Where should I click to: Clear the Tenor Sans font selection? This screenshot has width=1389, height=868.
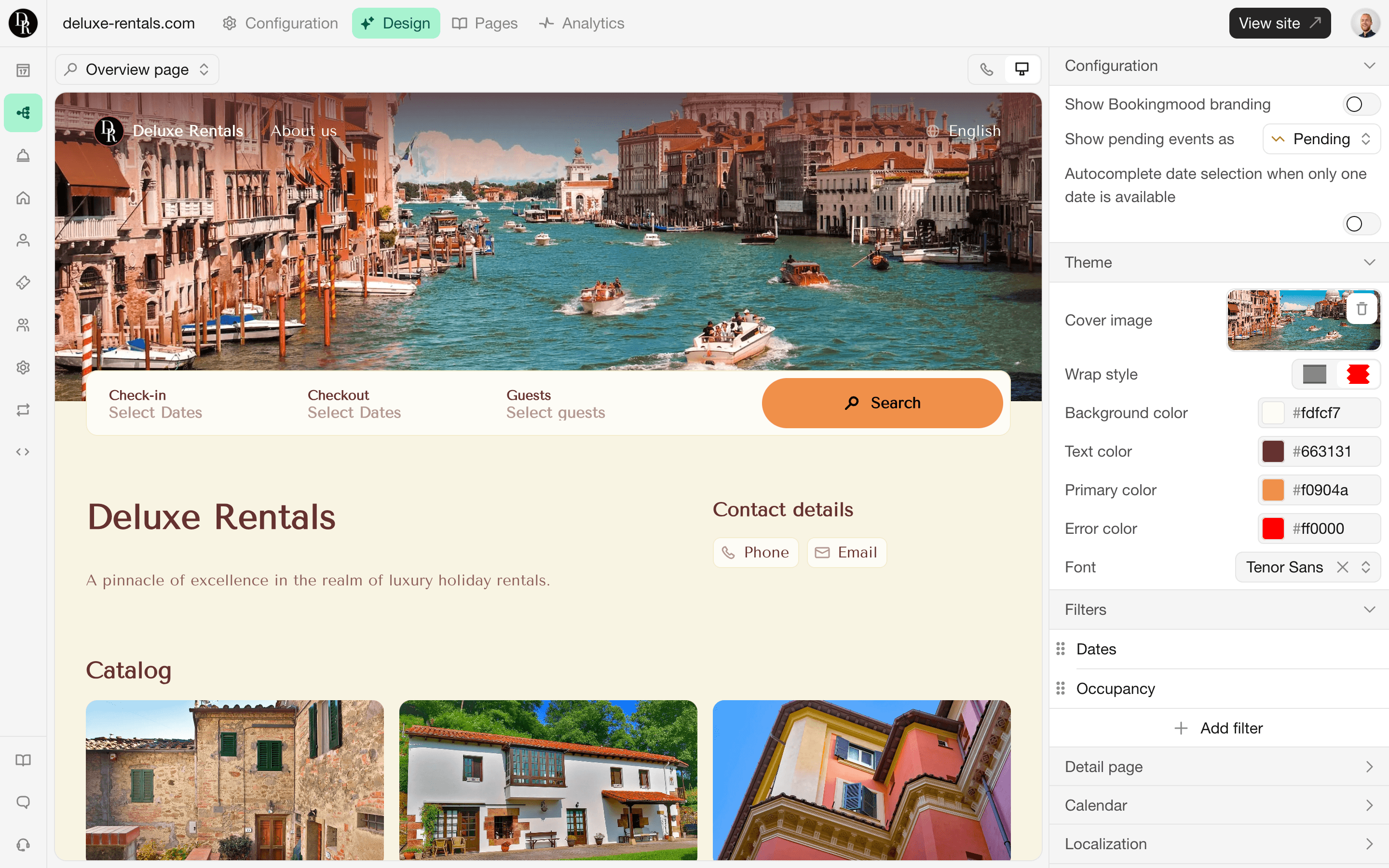tap(1343, 567)
